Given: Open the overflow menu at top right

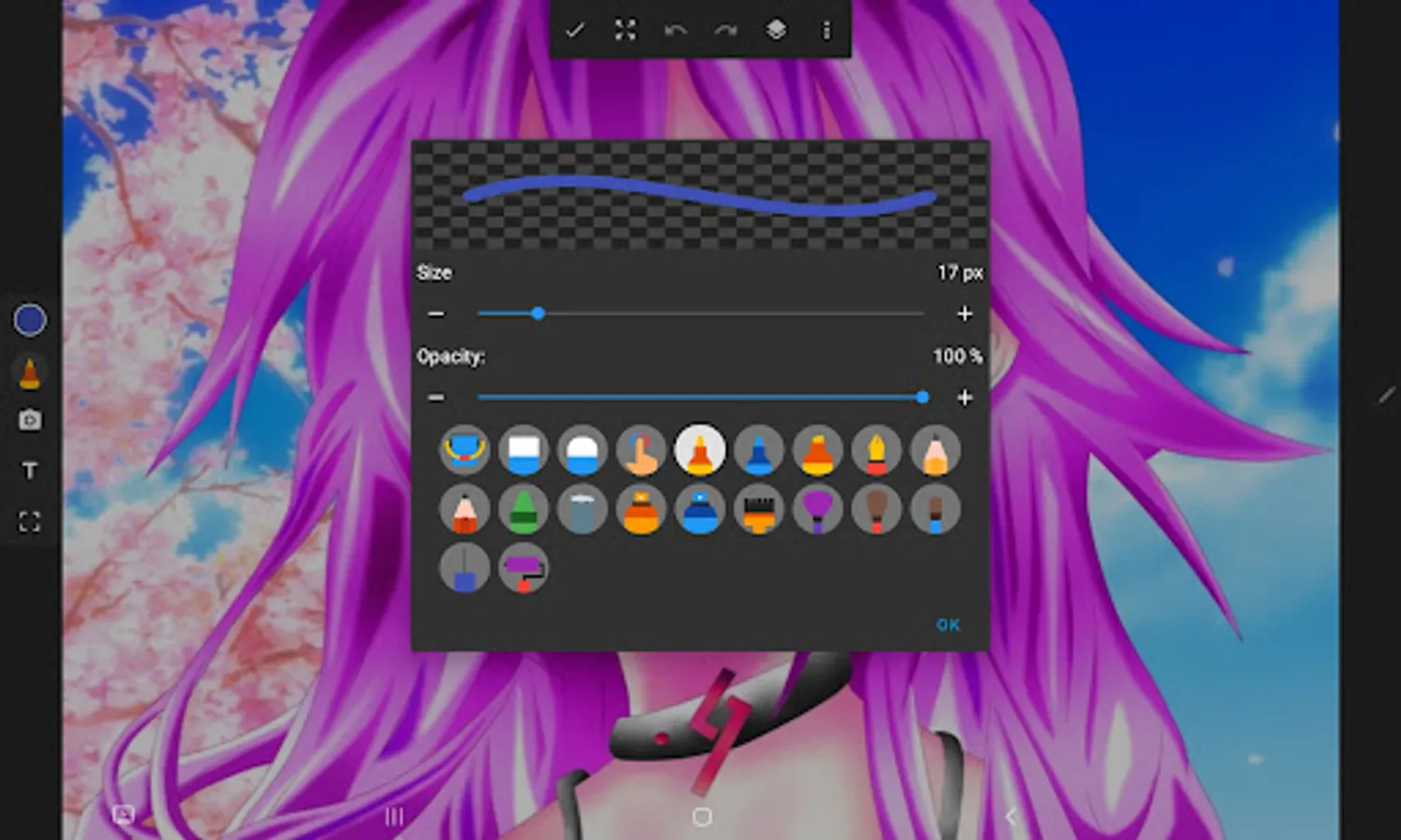Looking at the screenshot, I should click(825, 31).
